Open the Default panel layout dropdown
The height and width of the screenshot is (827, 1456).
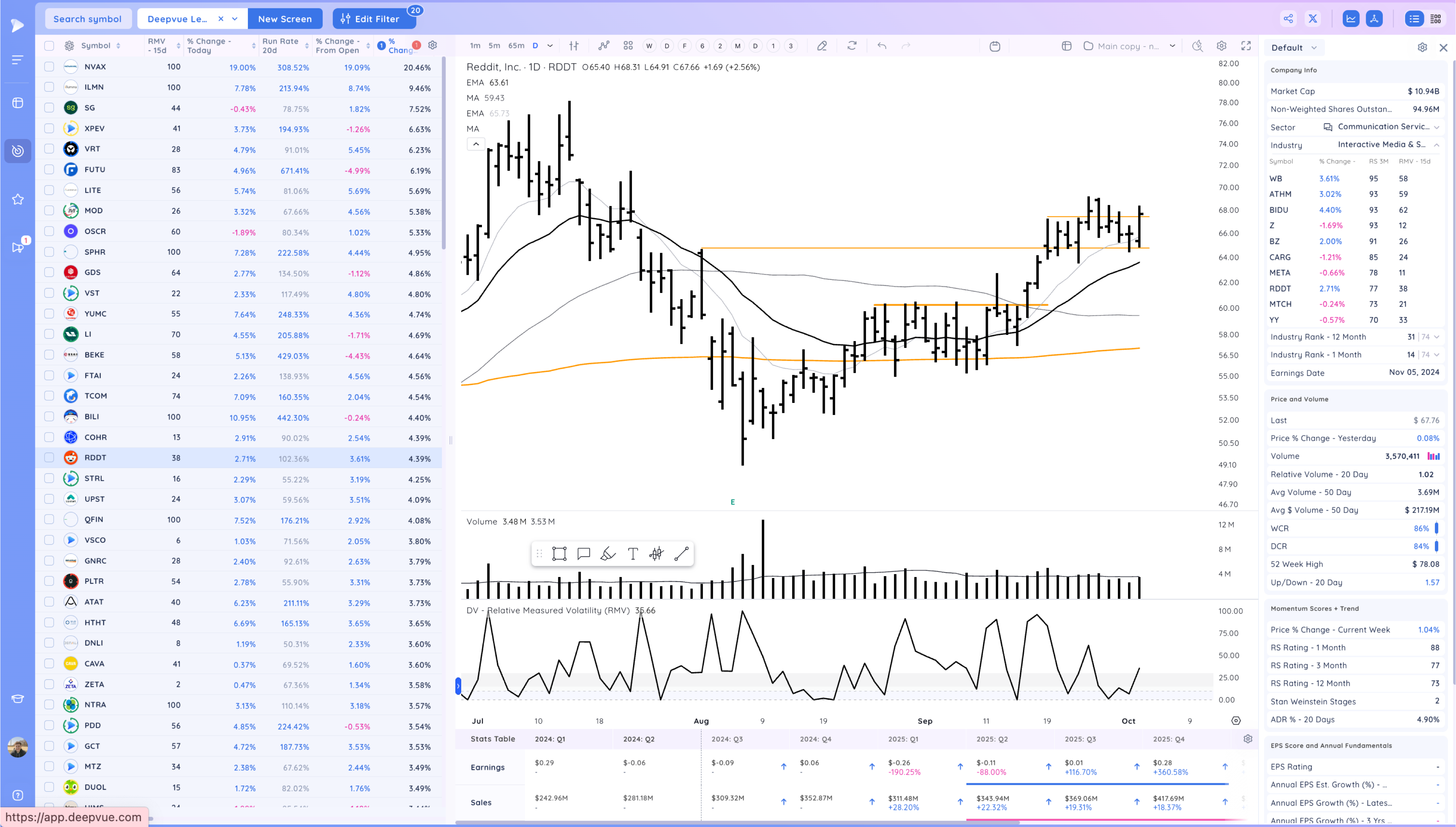coord(1294,48)
